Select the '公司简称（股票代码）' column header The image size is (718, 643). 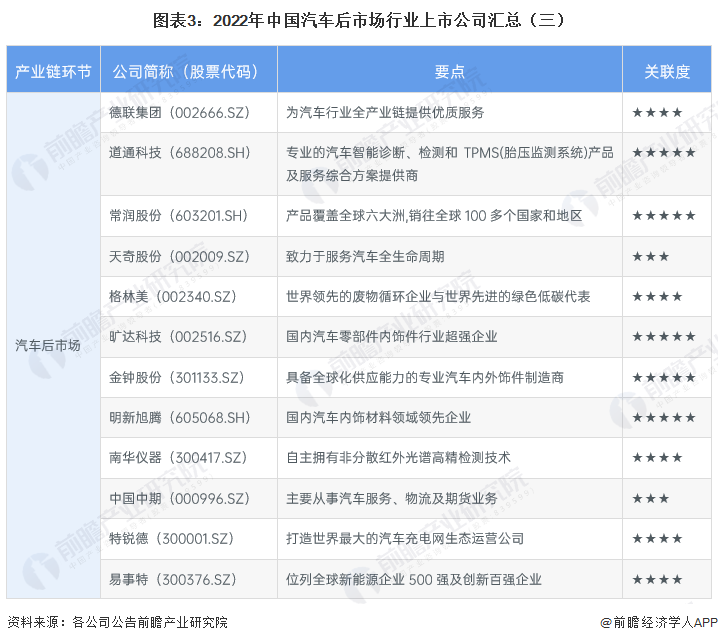pyautogui.click(x=188, y=71)
